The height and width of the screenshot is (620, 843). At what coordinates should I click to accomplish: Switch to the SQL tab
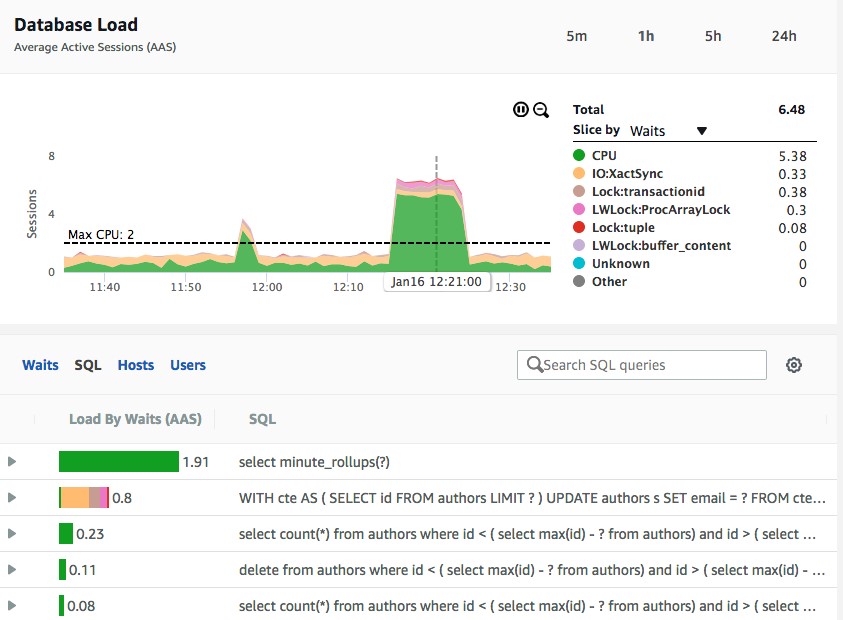(x=88, y=365)
